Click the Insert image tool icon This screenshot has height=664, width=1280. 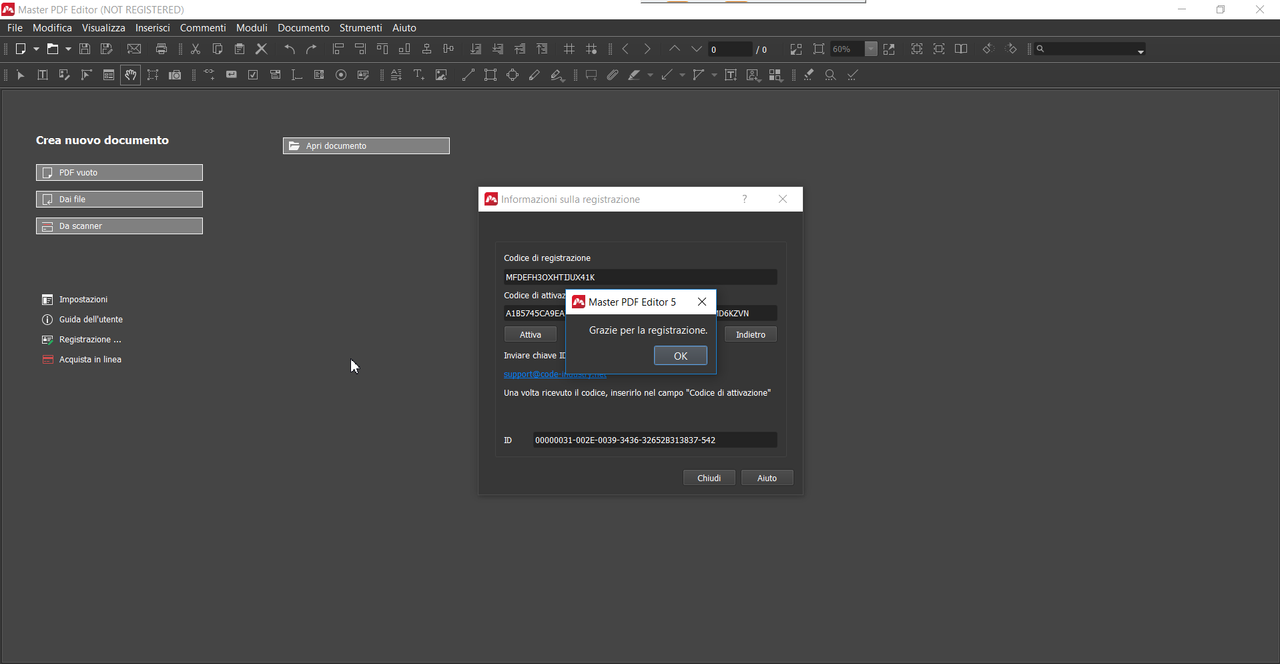click(441, 75)
